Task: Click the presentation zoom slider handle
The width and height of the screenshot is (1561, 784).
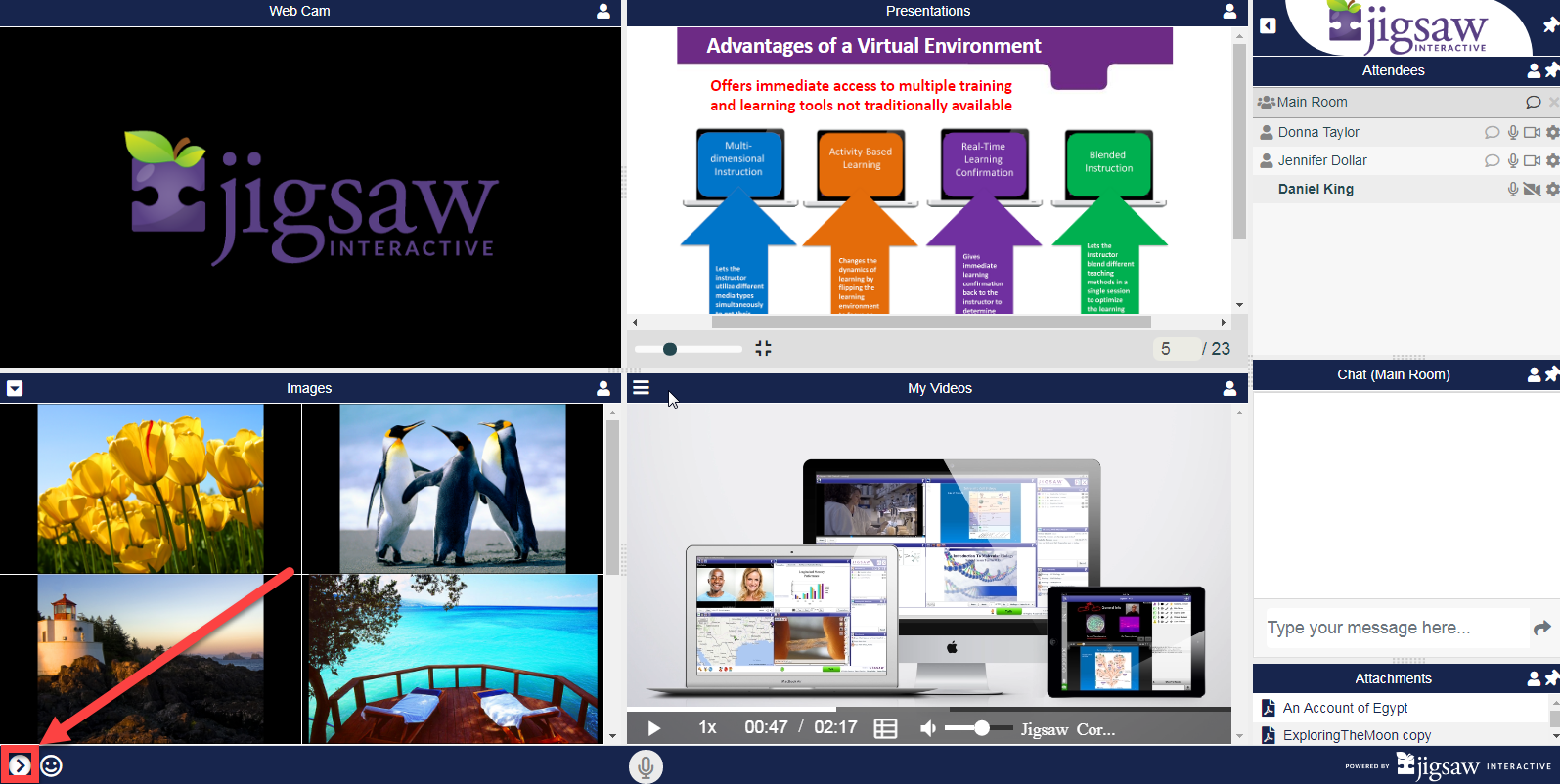Action: tap(670, 349)
